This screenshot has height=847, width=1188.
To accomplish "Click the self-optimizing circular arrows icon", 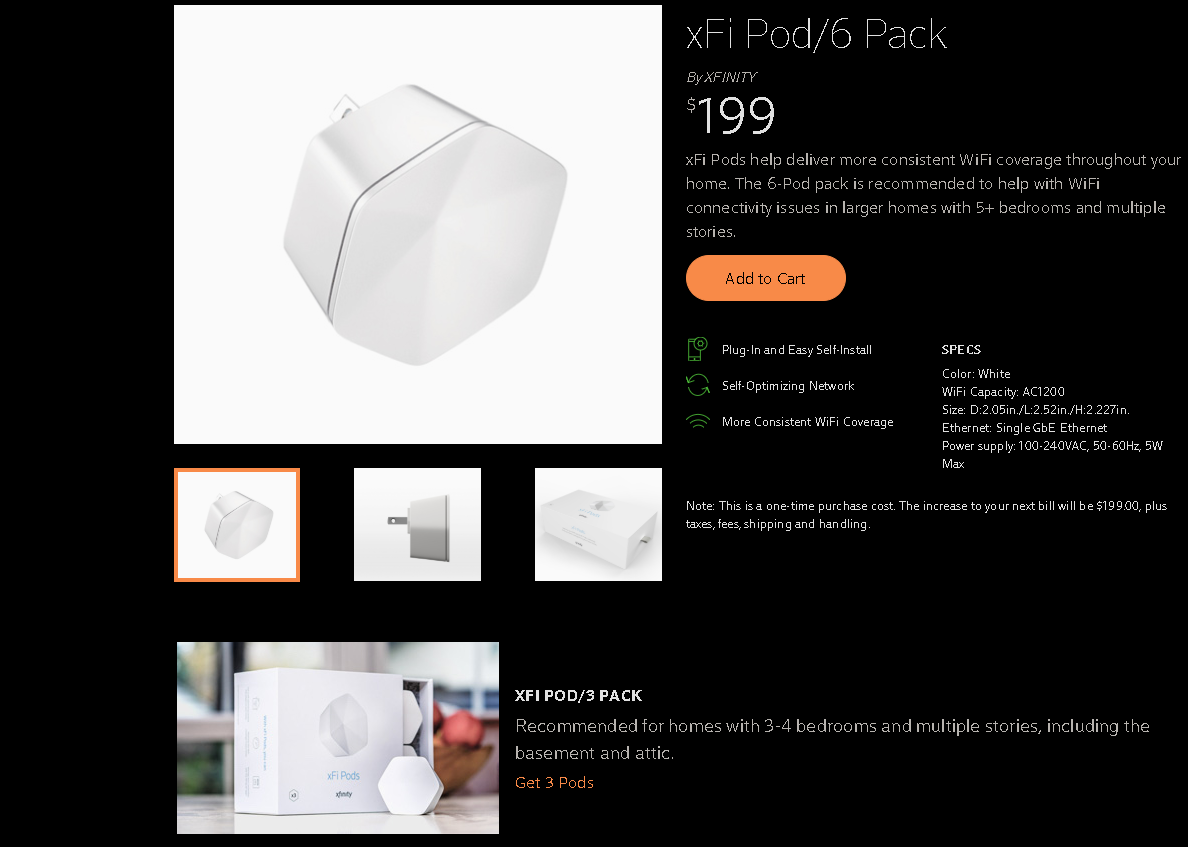I will 698,385.
